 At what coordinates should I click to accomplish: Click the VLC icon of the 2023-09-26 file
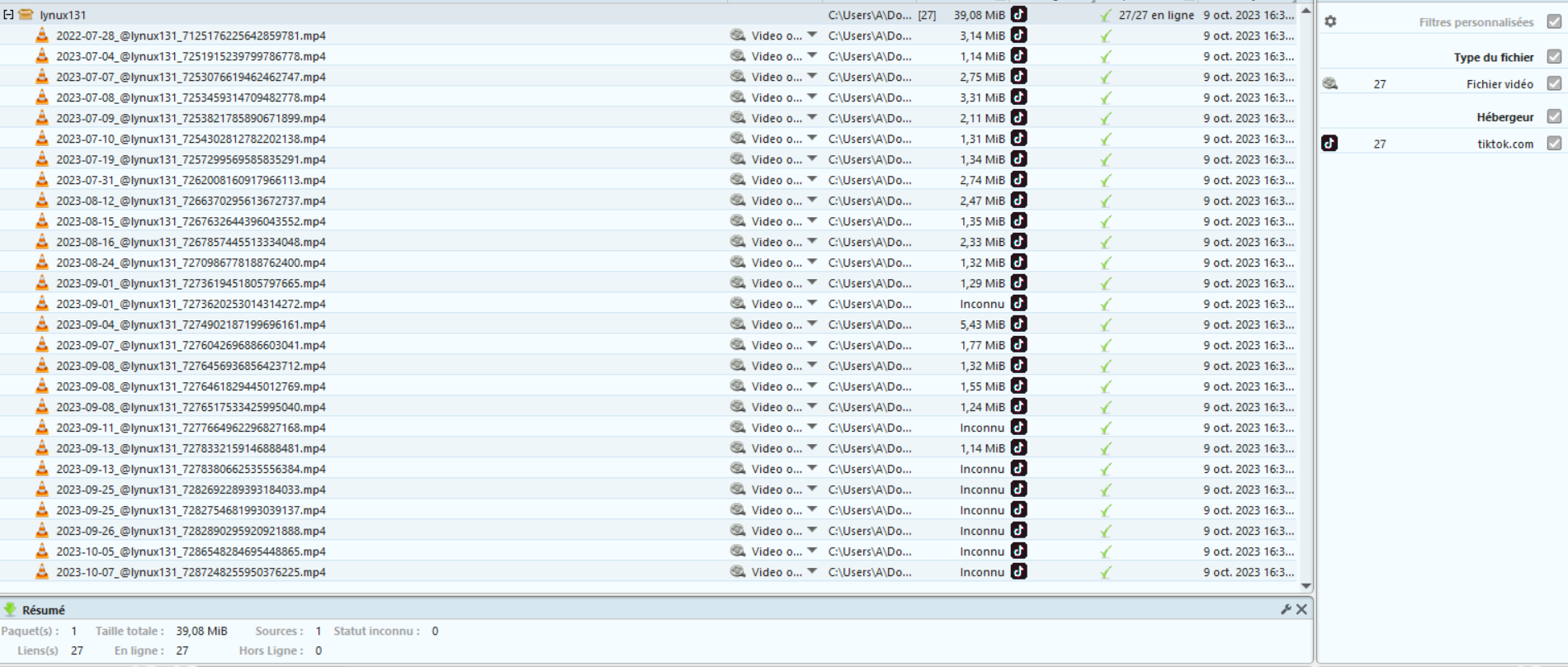click(x=41, y=531)
